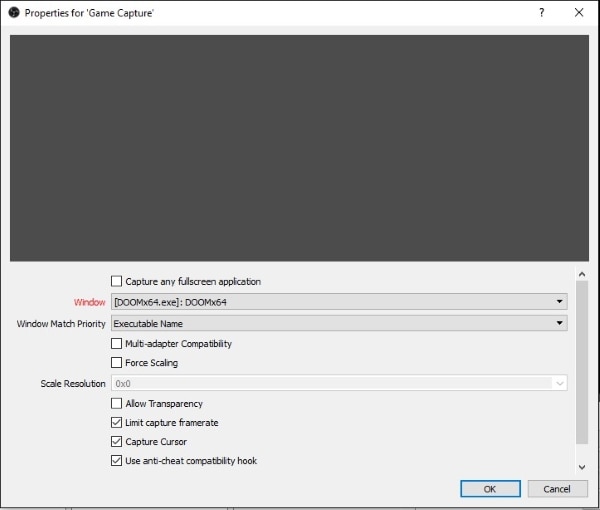The width and height of the screenshot is (600, 510).
Task: Click the question mark help button
Action: pyautogui.click(x=541, y=13)
